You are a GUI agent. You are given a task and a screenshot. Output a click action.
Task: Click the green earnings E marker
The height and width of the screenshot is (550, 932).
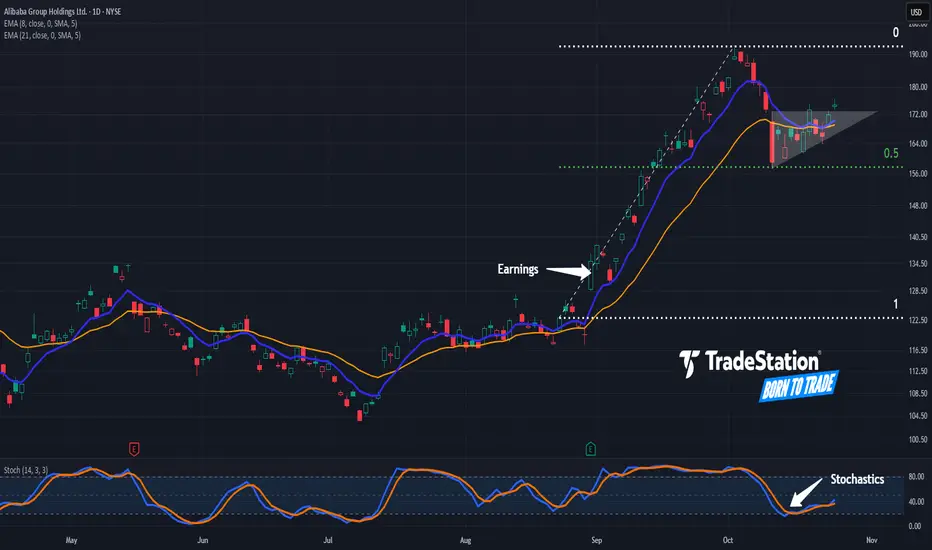coord(590,449)
